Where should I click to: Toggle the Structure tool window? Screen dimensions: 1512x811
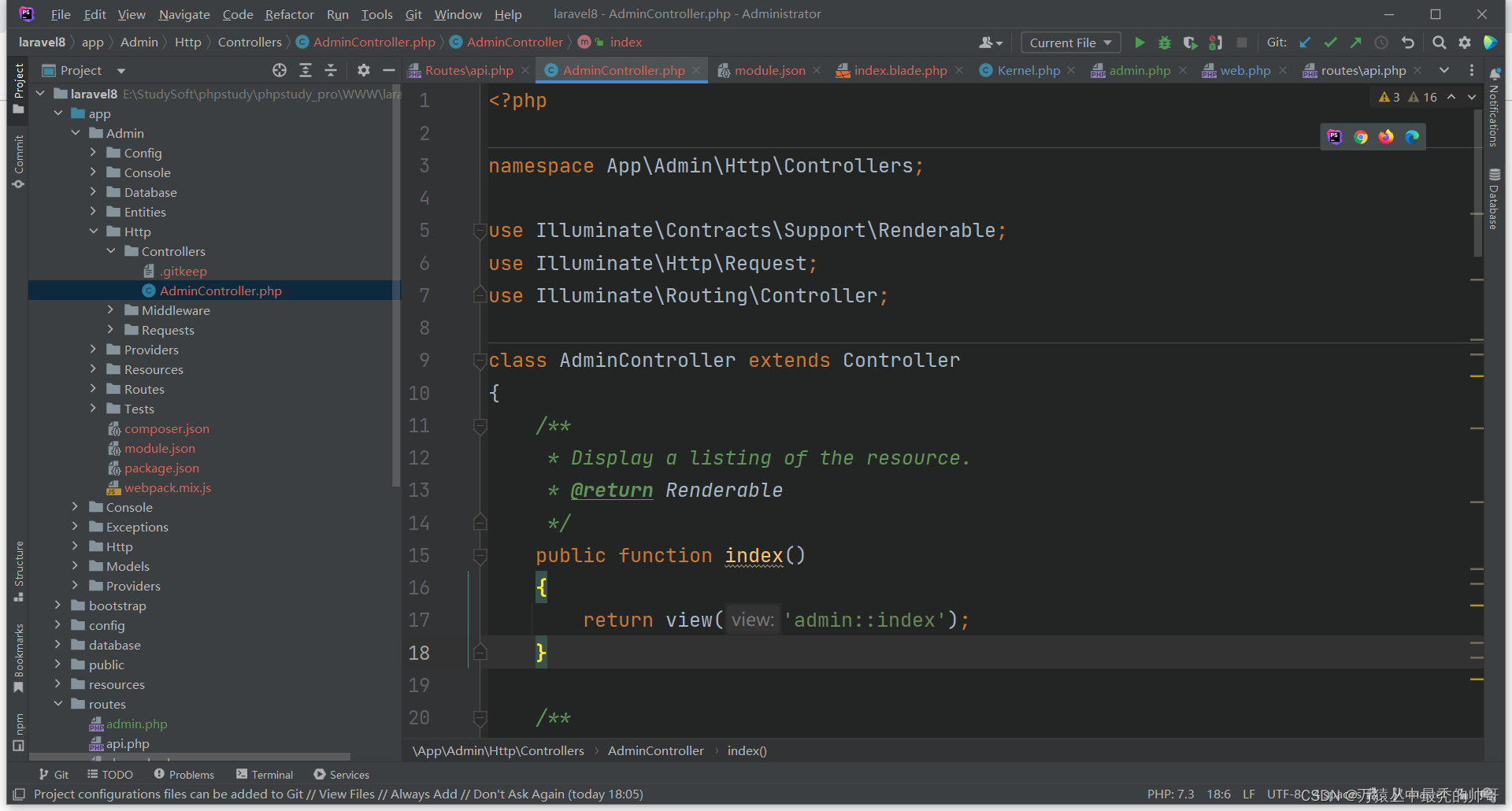point(19,571)
